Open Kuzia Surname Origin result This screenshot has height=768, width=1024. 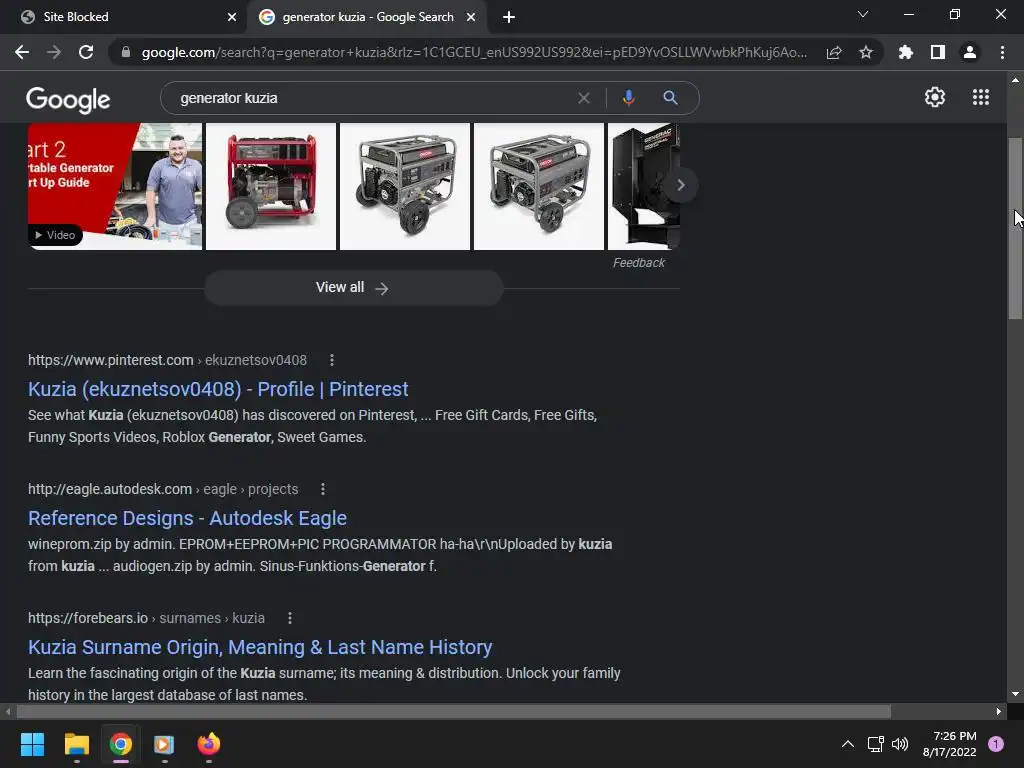(x=260, y=647)
